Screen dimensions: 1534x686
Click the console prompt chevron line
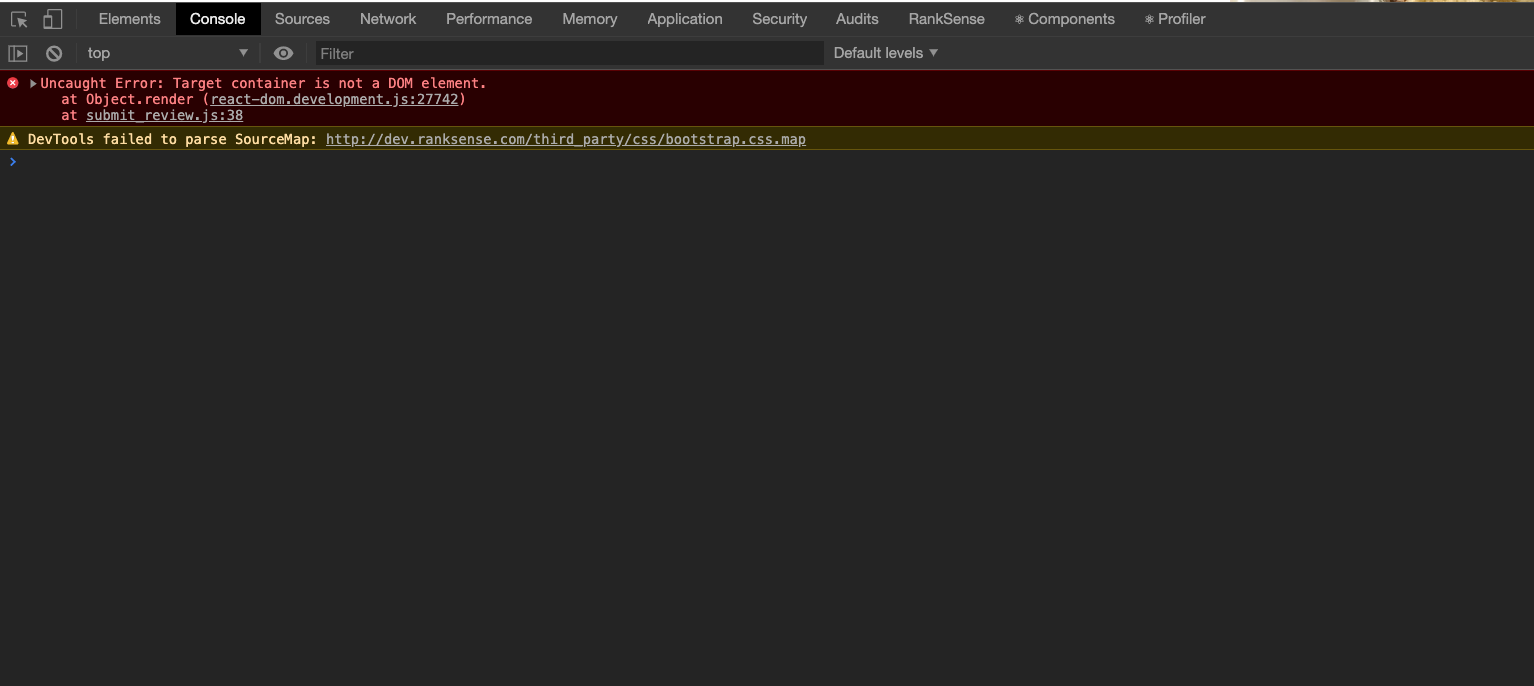point(12,161)
